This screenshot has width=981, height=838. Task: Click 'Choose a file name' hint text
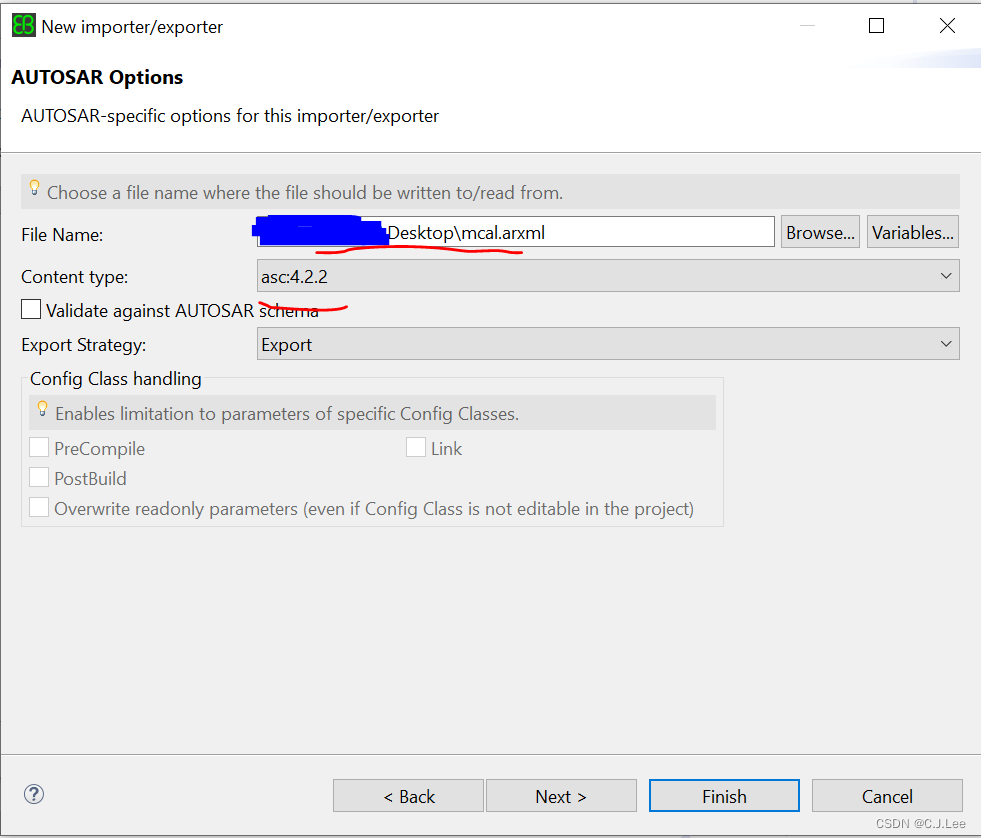pos(305,193)
